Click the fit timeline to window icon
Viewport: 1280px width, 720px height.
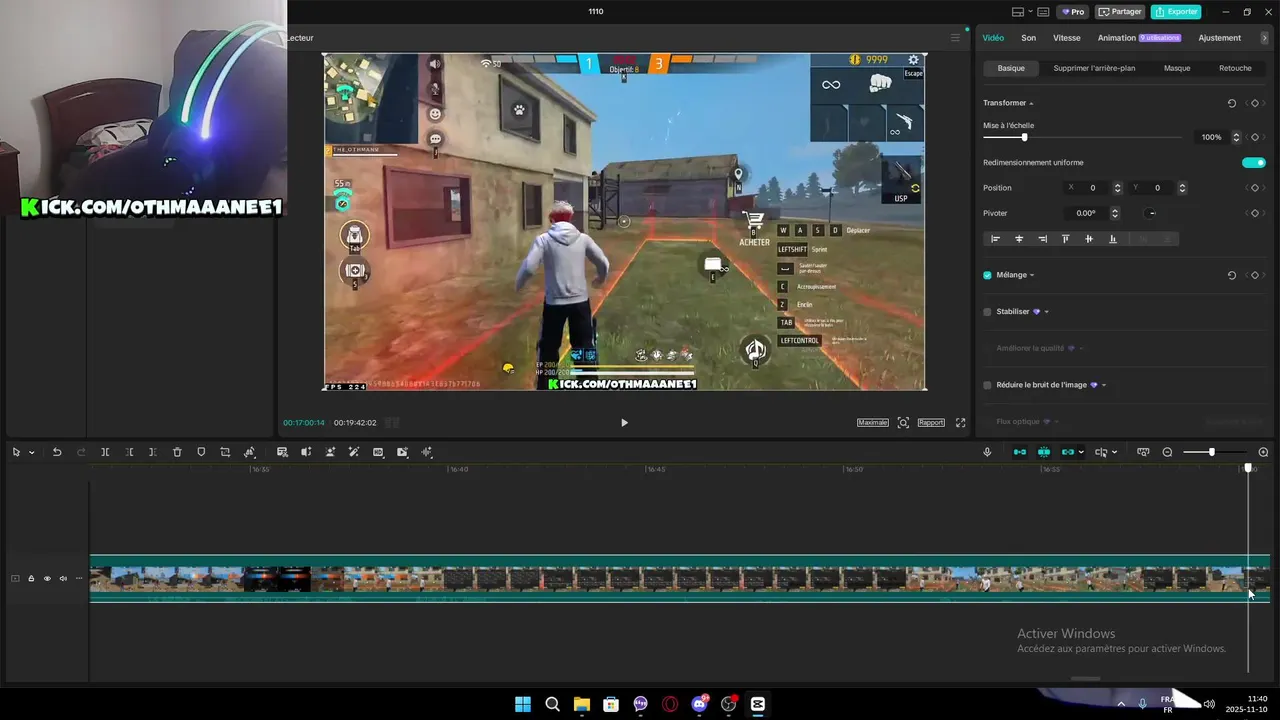1143,452
